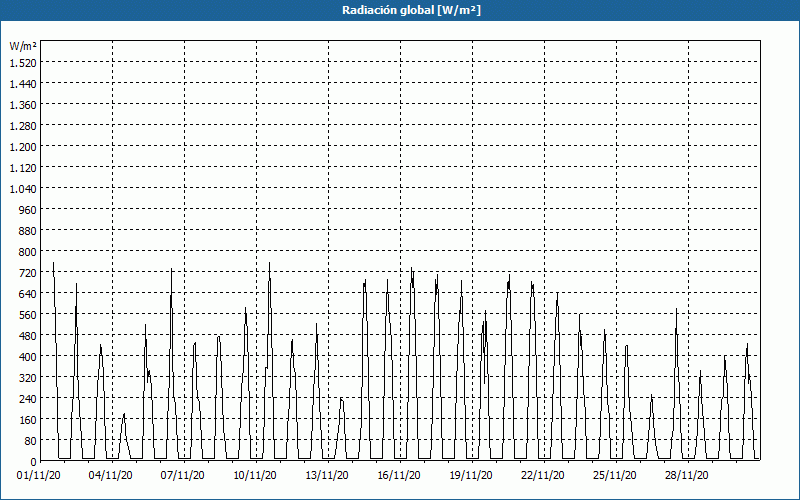Click the 1.360 y-axis value
Viewport: 800px width, 500px height.
[x=23, y=105]
